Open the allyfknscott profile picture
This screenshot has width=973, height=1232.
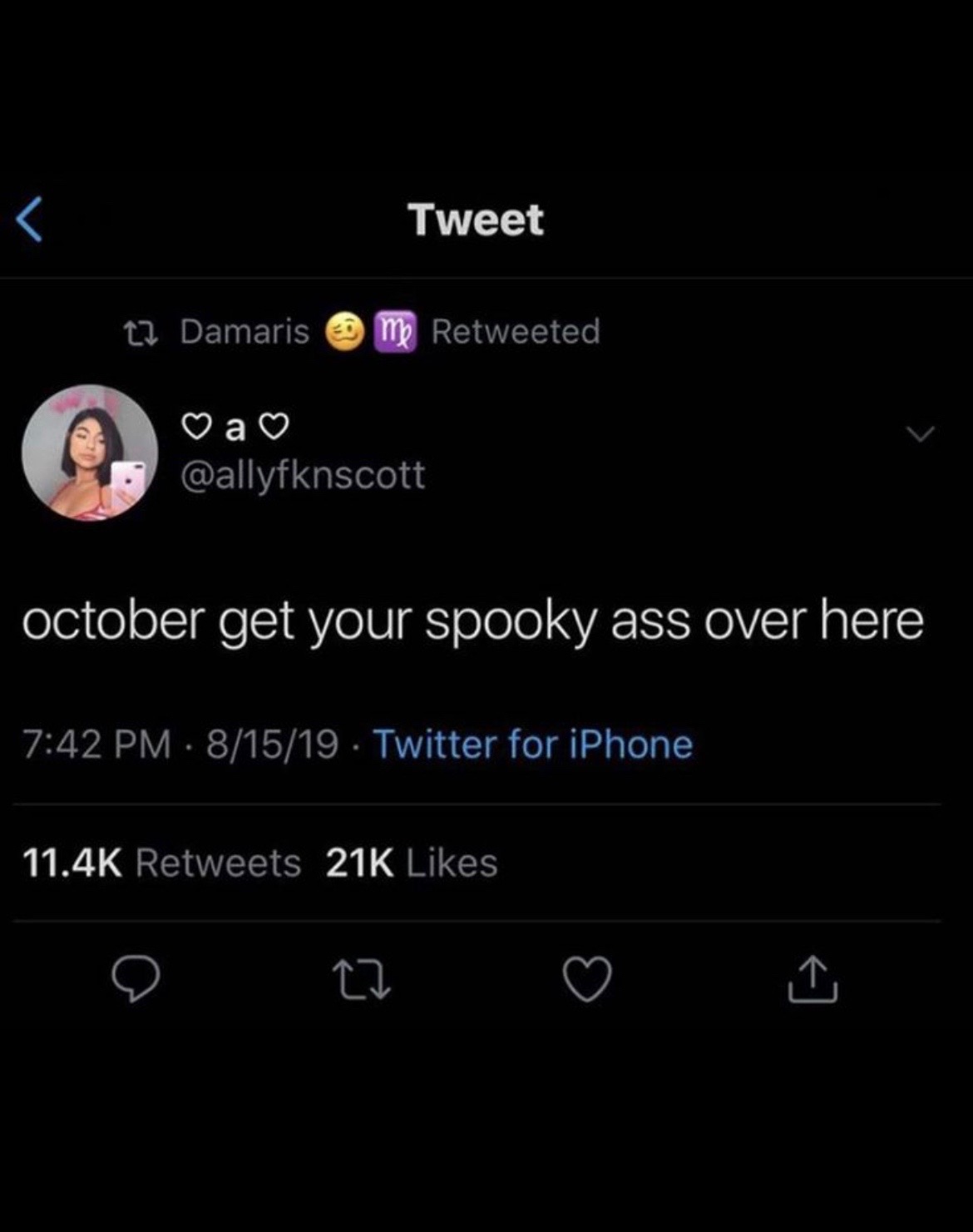pyautogui.click(x=90, y=453)
